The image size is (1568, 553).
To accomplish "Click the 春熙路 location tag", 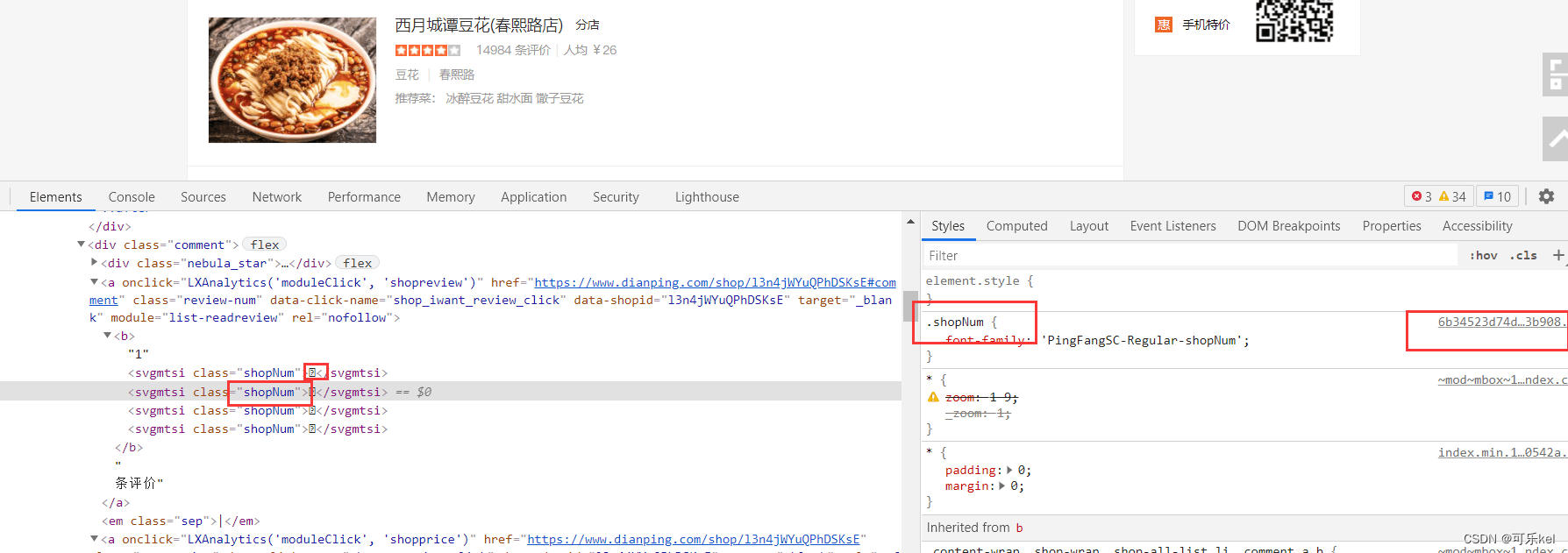I will 457,74.
